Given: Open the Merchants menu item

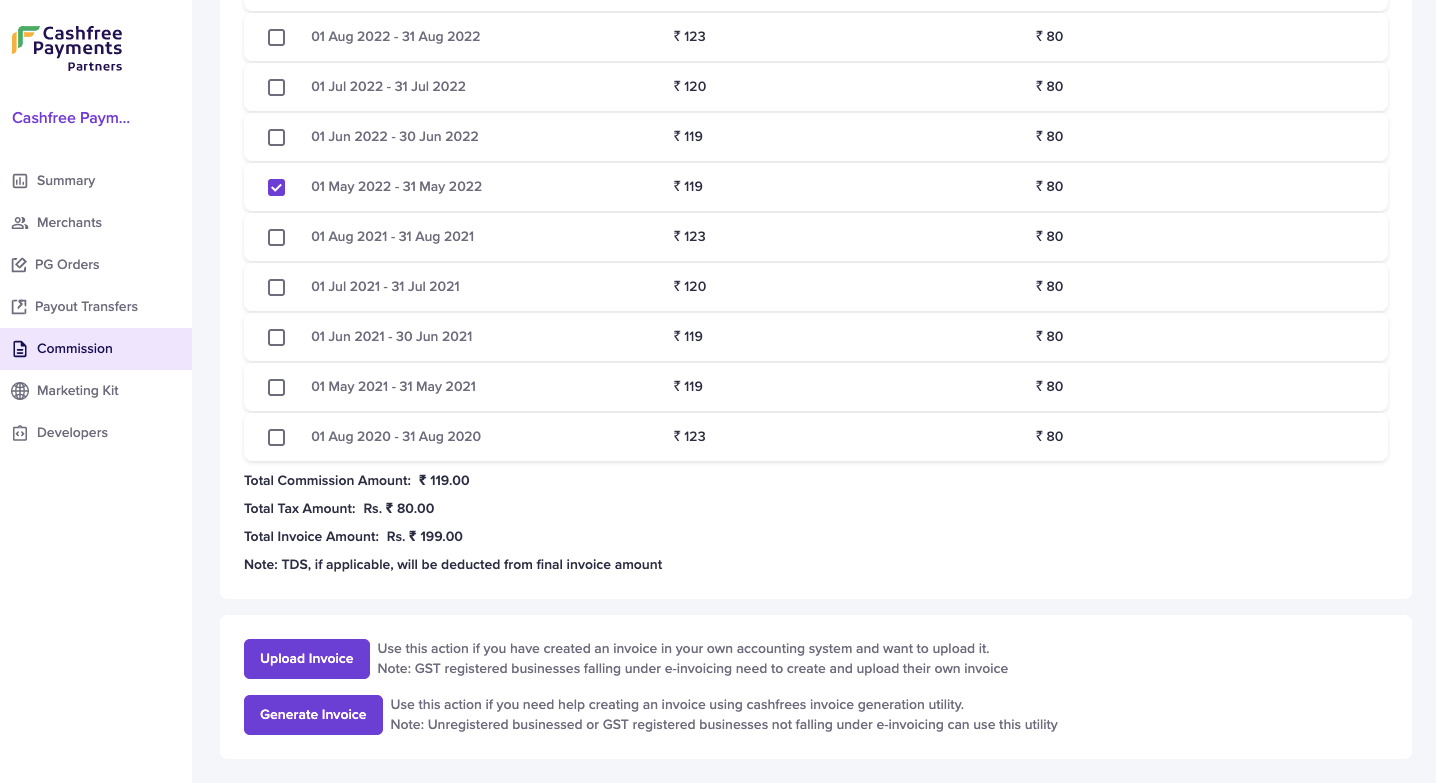Looking at the screenshot, I should 96,223.
